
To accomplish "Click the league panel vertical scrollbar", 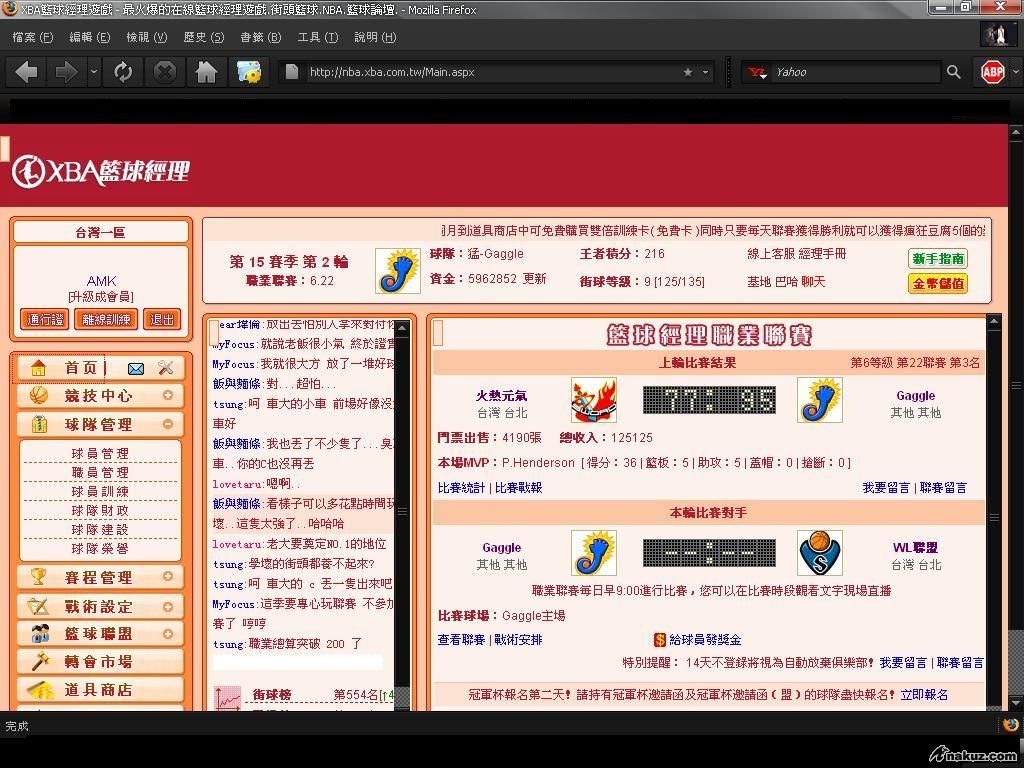I will [994, 513].
